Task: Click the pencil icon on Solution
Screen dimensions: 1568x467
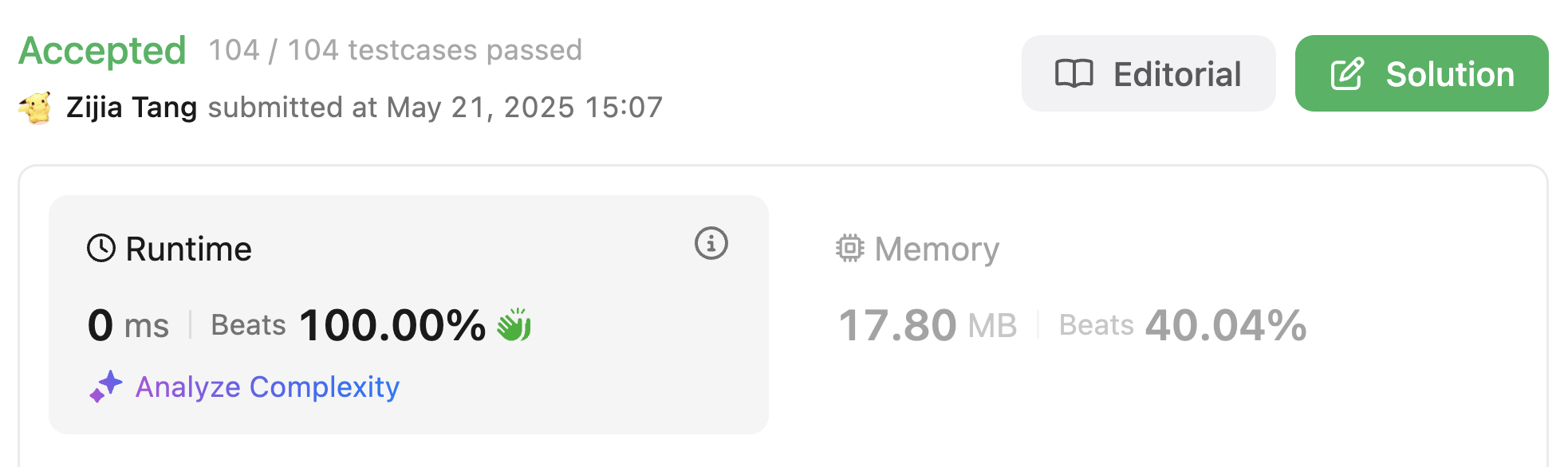Action: [1347, 74]
